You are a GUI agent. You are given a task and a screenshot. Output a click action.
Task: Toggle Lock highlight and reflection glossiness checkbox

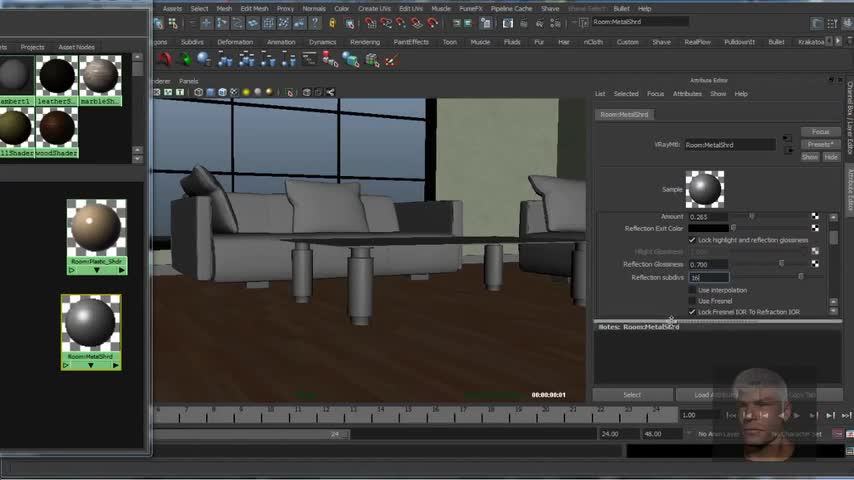coord(692,240)
